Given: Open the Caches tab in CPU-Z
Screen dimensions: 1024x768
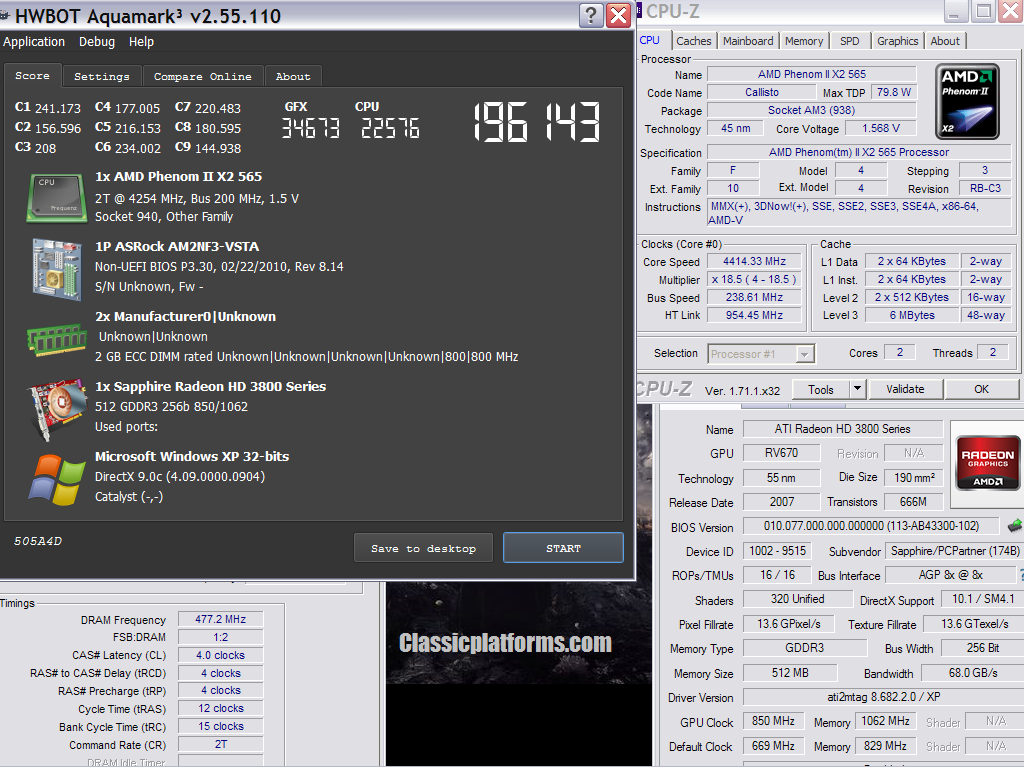Looking at the screenshot, I should coord(694,41).
